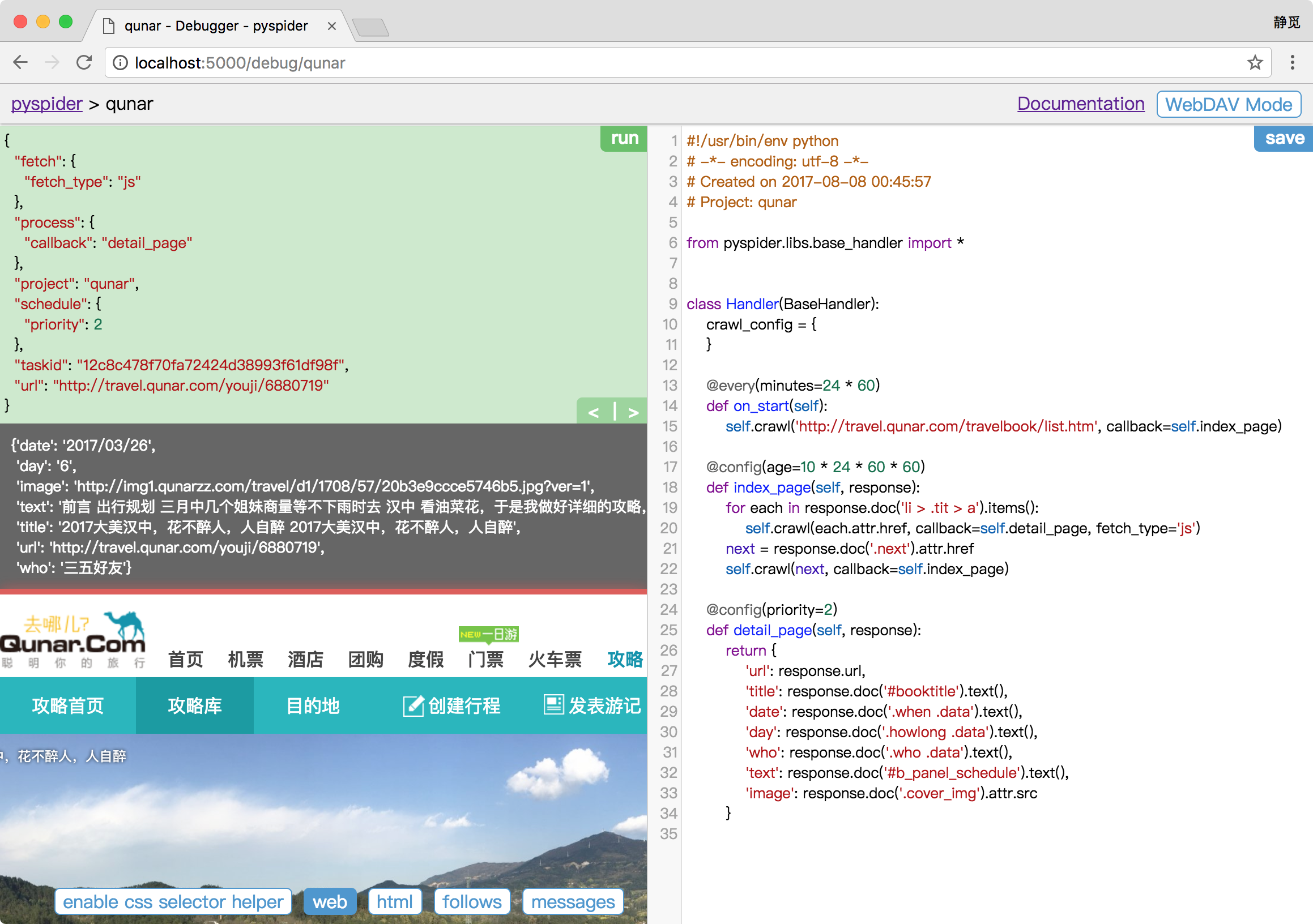Viewport: 1313px width, 924px height.
Task: Switch to html view tab
Action: coord(395,901)
